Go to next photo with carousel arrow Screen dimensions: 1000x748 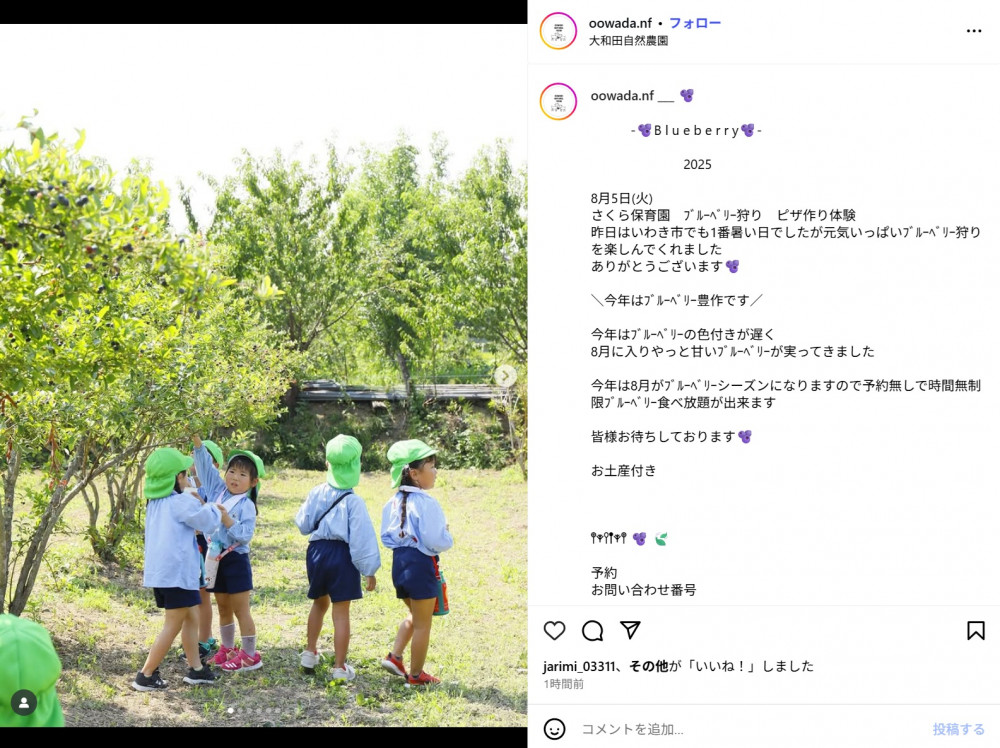coord(506,376)
